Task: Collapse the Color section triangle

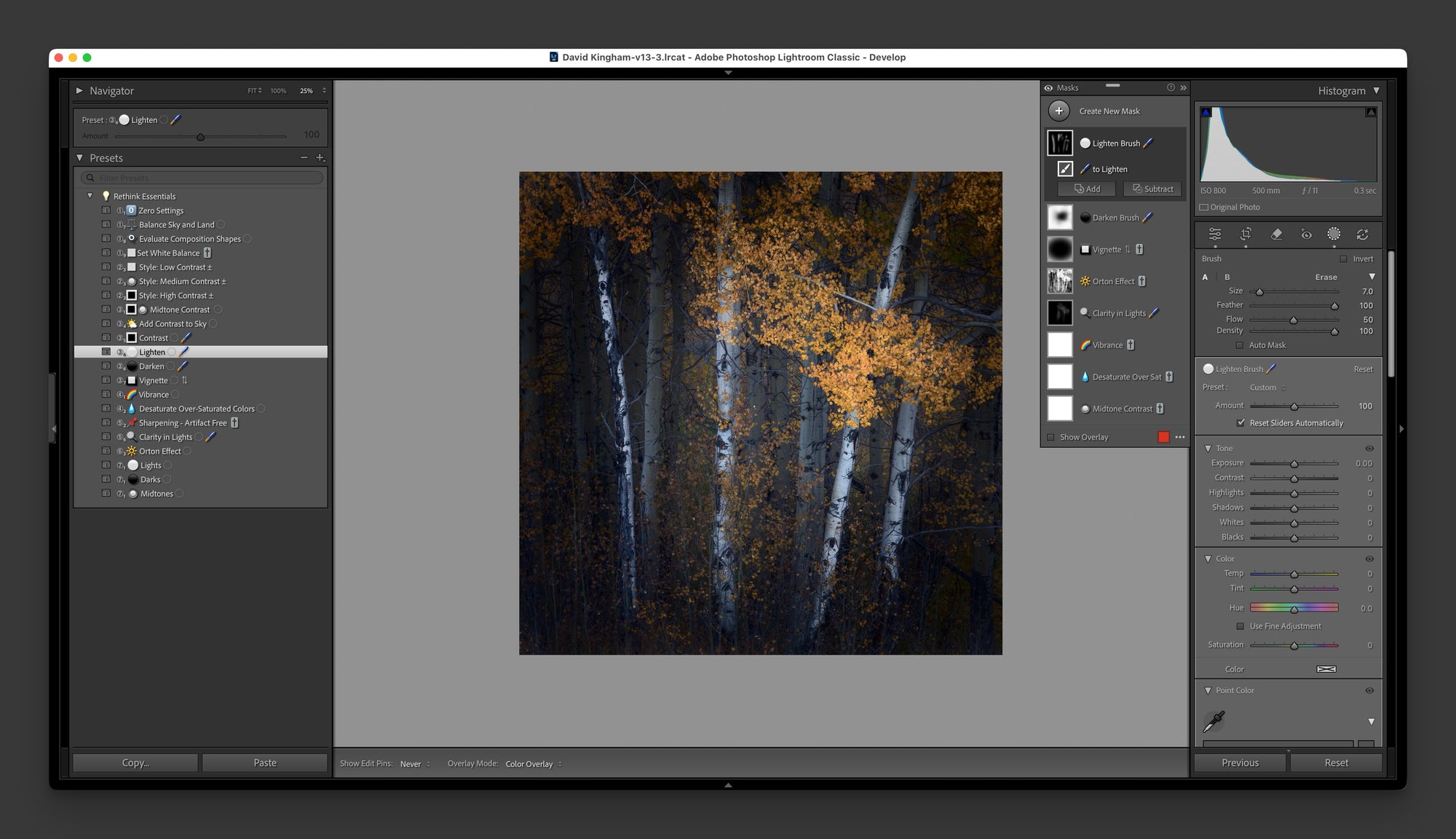Action: [1208, 559]
